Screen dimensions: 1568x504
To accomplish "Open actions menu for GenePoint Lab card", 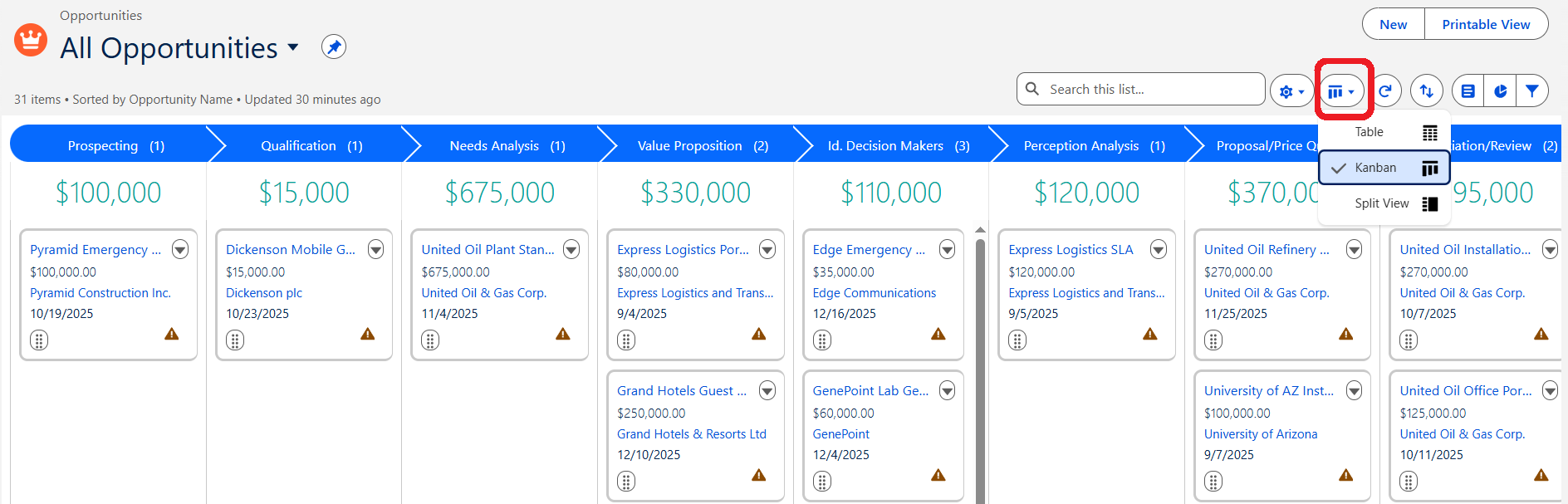I will coord(947,390).
